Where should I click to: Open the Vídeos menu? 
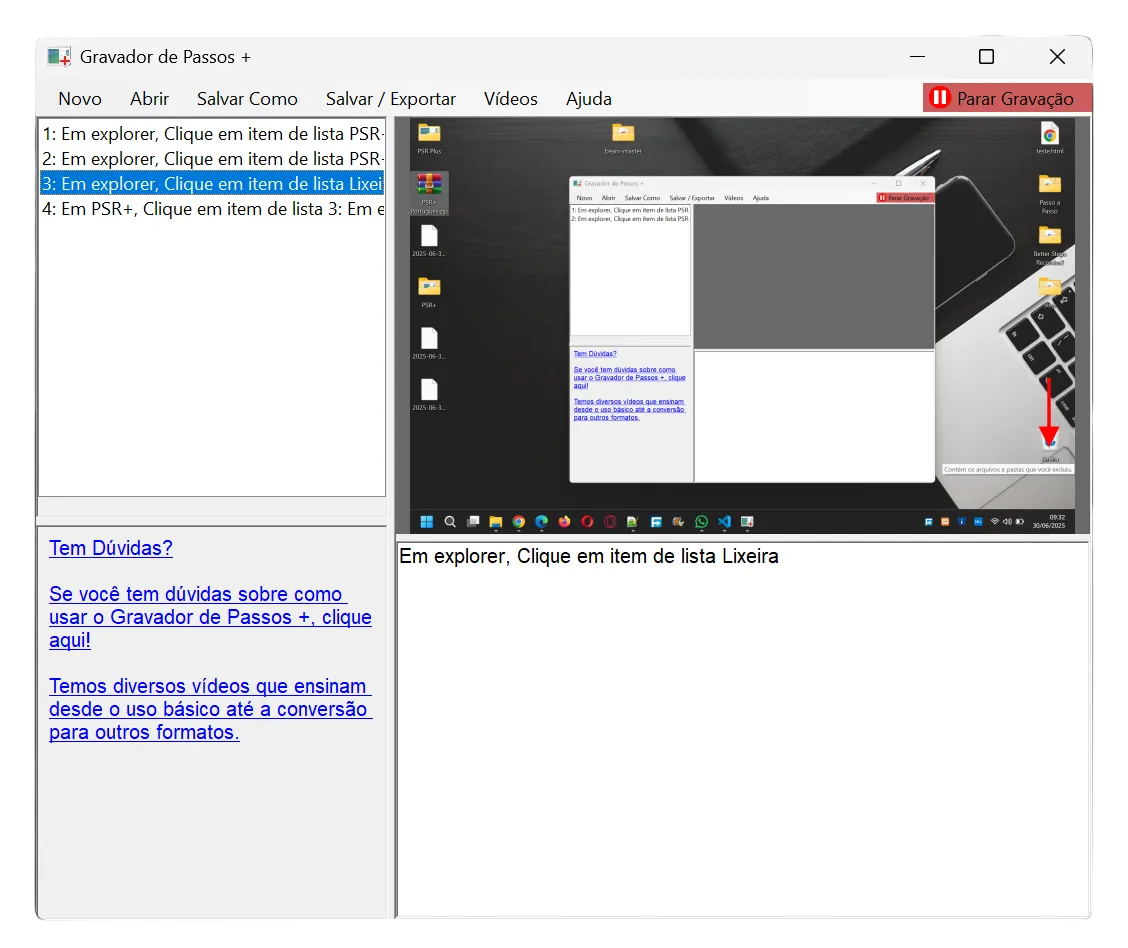click(x=510, y=99)
